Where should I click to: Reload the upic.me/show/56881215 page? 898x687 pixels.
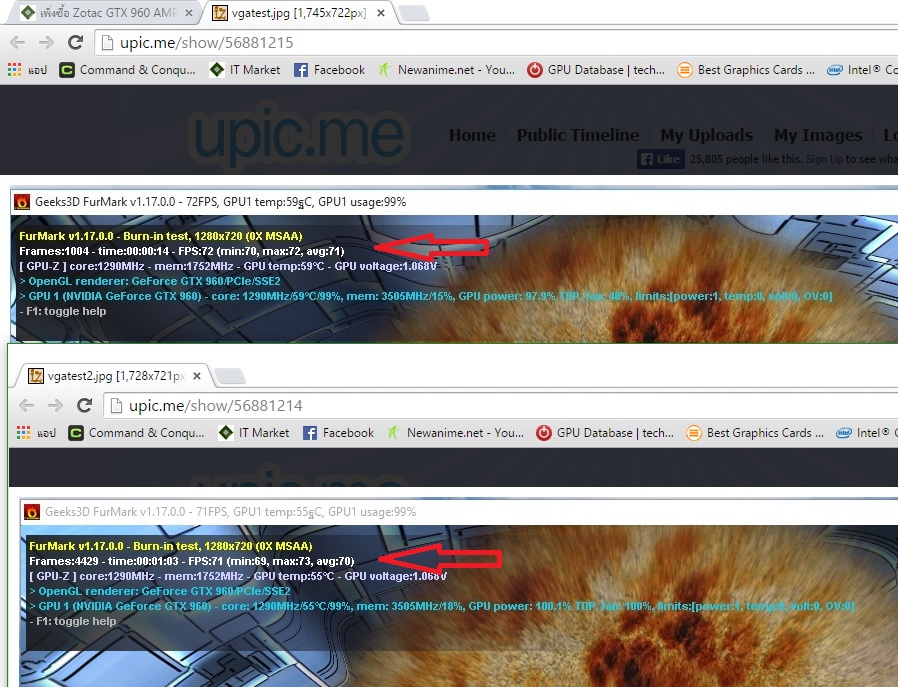pyautogui.click(x=76, y=42)
